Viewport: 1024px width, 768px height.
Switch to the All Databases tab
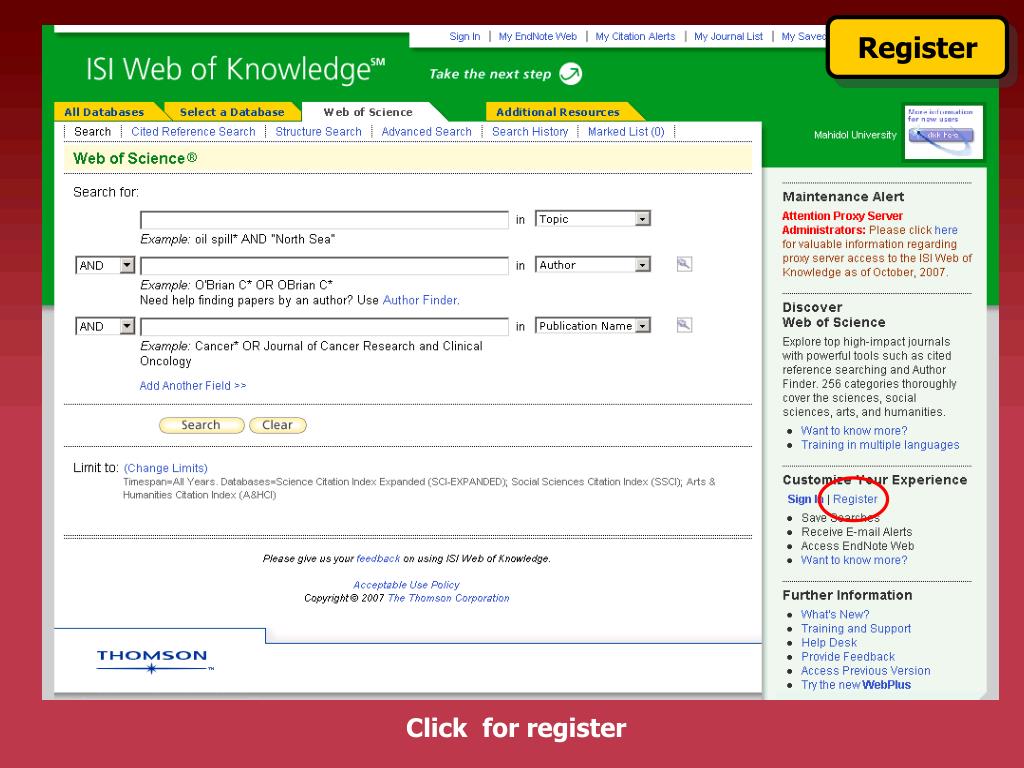[104, 112]
